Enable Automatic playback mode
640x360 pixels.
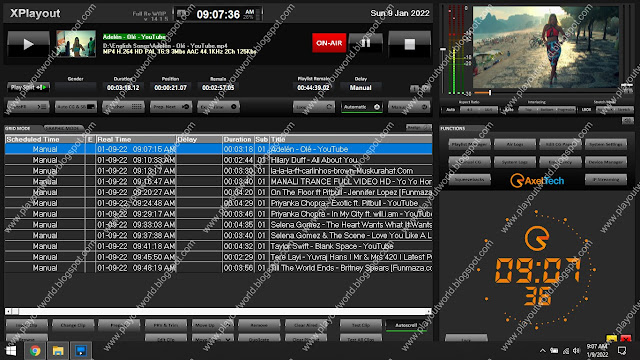362,107
